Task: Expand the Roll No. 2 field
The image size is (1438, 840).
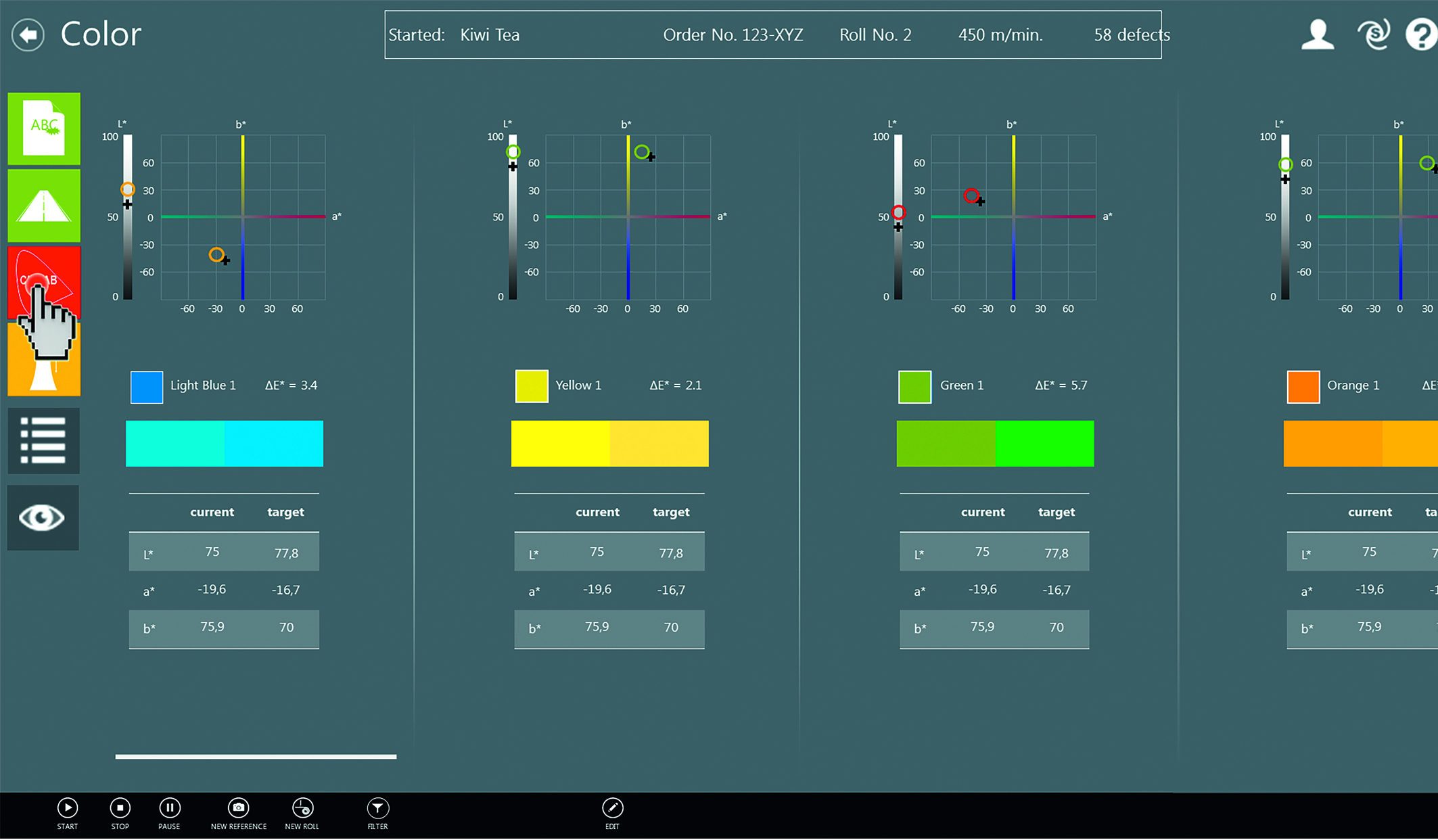Action: coord(875,34)
